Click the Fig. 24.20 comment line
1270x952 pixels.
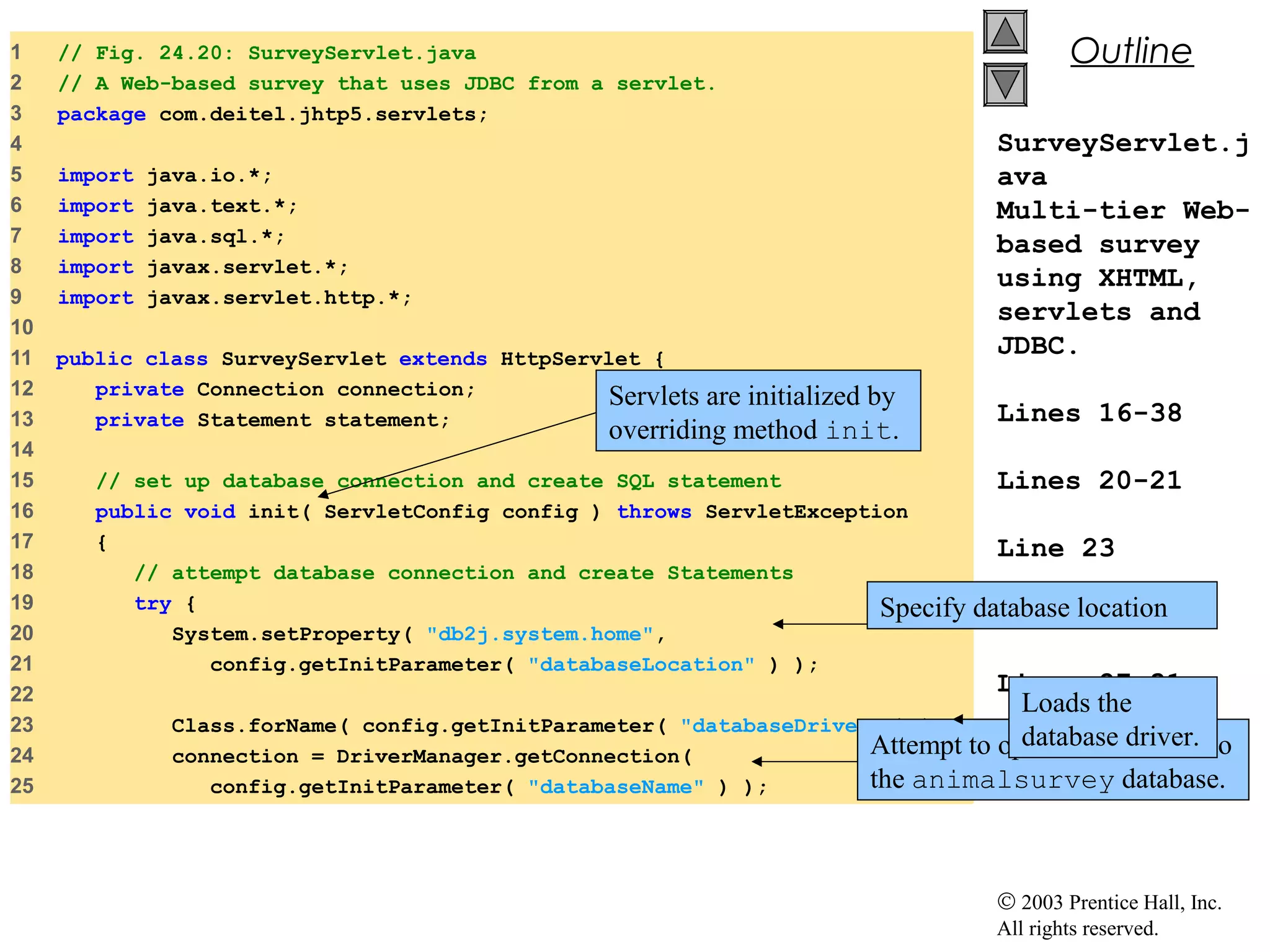[x=267, y=53]
